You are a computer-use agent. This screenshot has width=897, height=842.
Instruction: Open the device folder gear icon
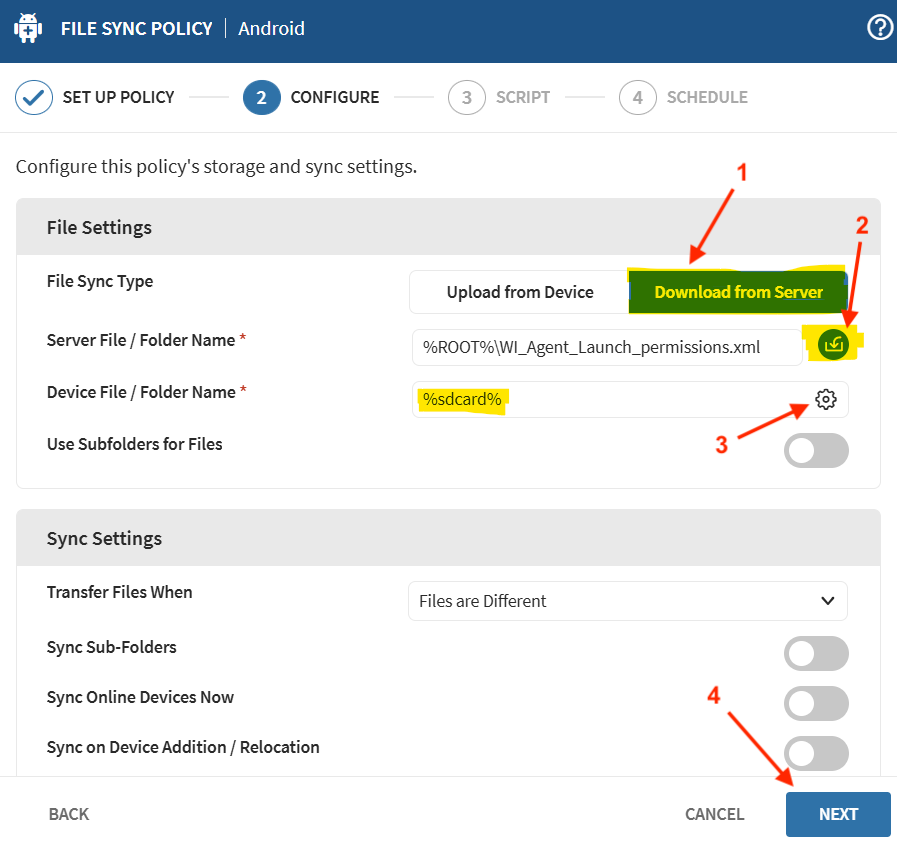point(825,399)
